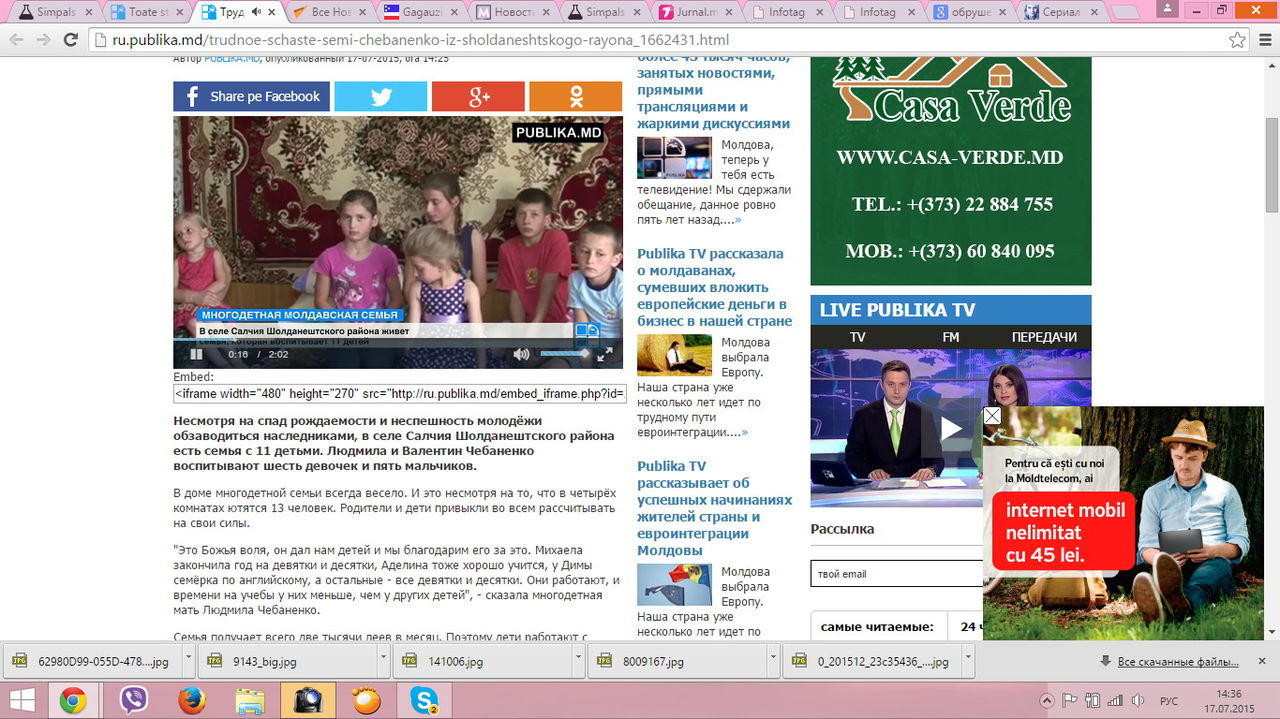Open the Chrome menu
This screenshot has height=719, width=1280.
tap(1264, 40)
